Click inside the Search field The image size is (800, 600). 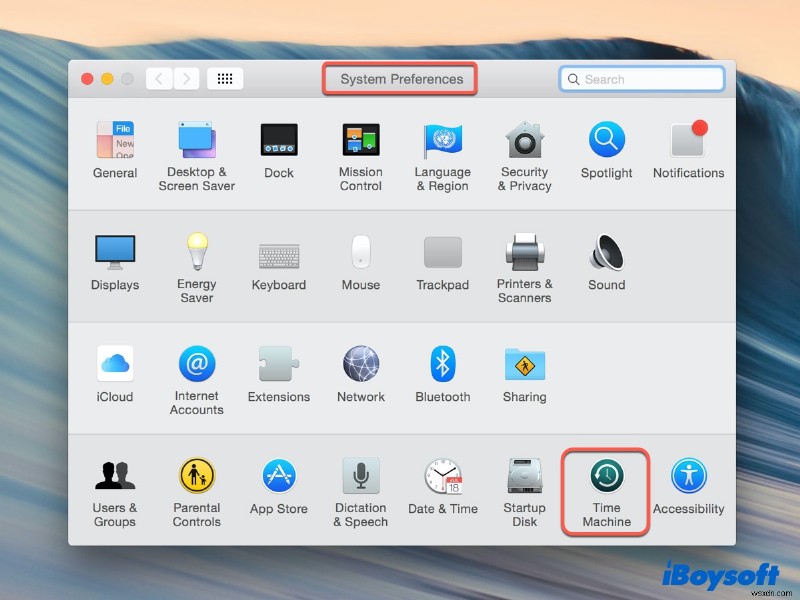641,78
